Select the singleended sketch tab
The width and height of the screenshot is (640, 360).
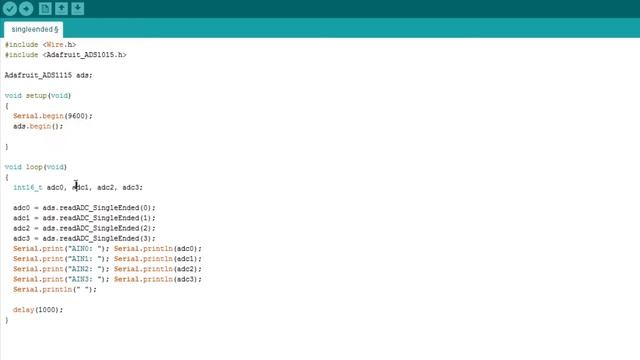coord(34,29)
